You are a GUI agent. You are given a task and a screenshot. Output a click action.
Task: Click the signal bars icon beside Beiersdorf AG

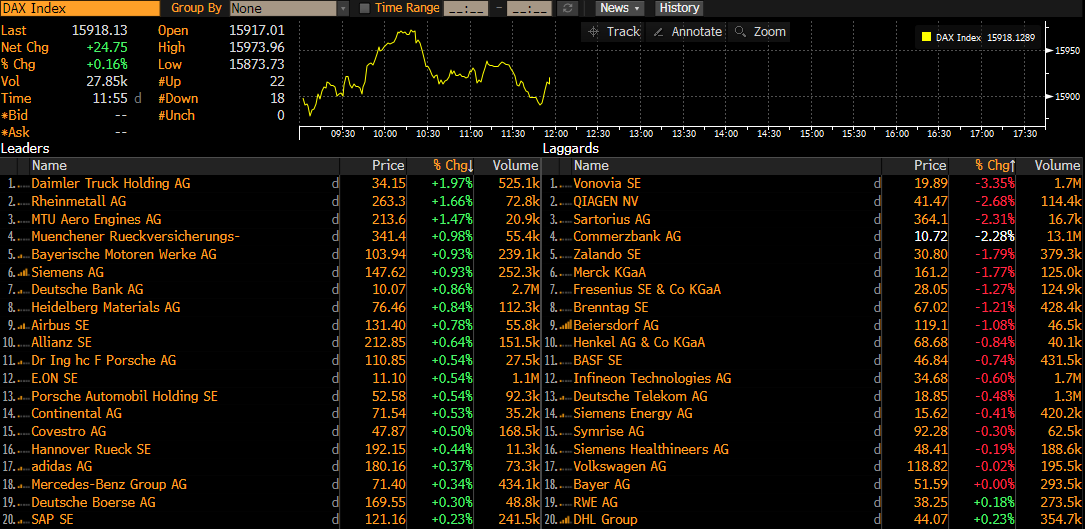565,325
